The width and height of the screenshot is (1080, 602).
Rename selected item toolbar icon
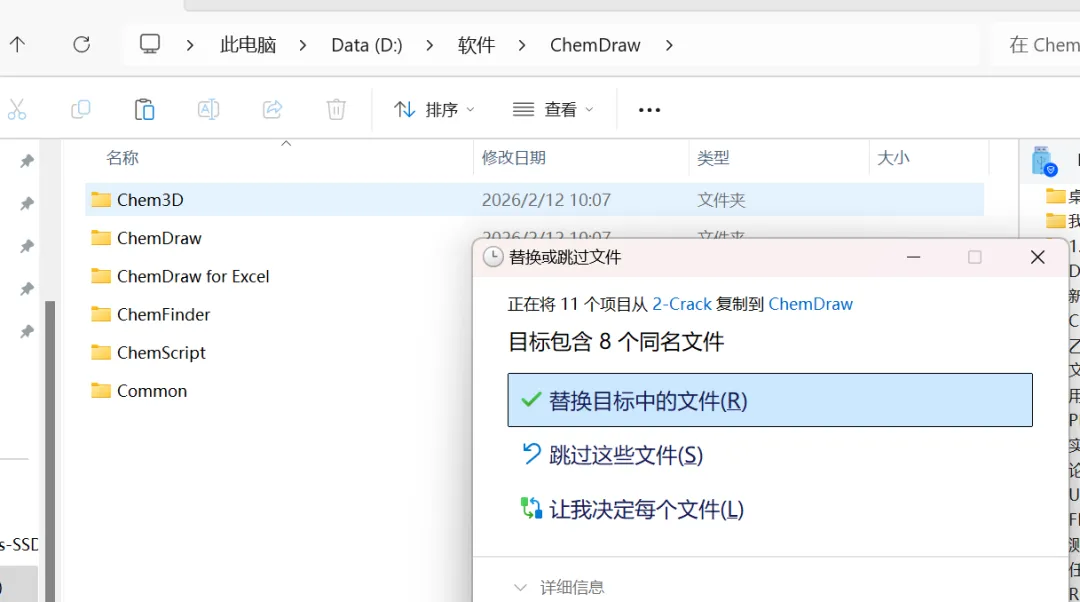coord(208,109)
